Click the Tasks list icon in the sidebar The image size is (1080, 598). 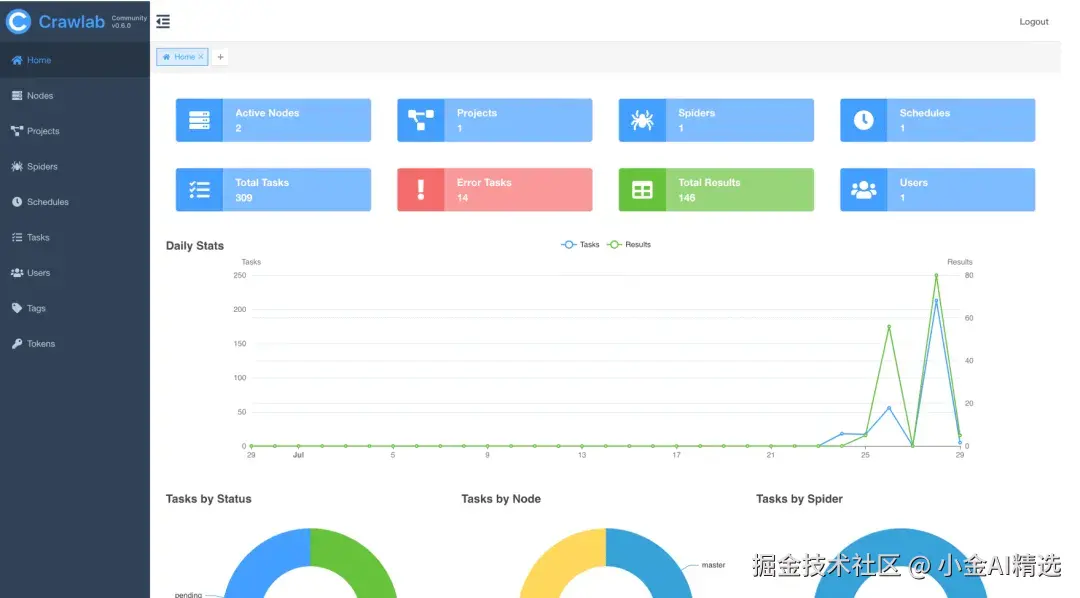(17, 237)
